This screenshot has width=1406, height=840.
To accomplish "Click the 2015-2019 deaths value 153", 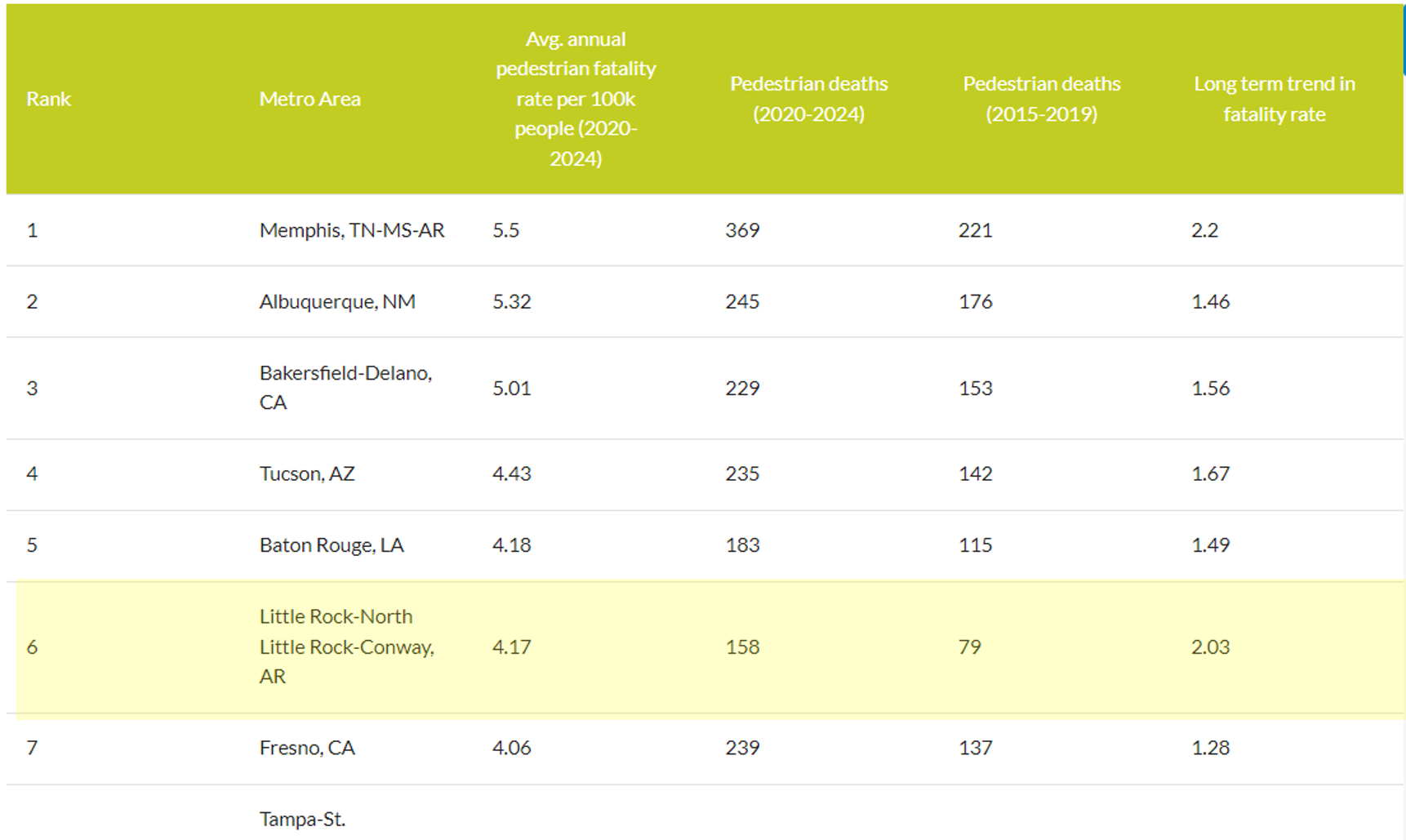I will pyautogui.click(x=975, y=388).
